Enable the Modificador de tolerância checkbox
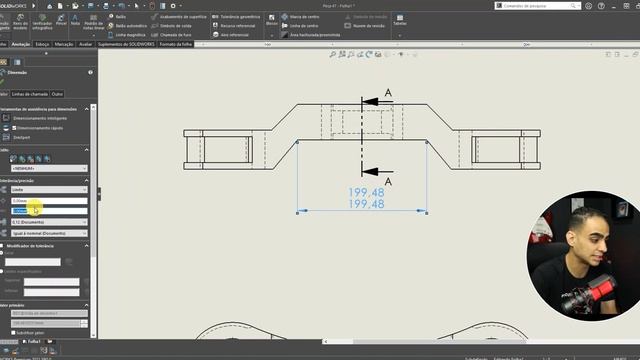This screenshot has height=360, width=640. tap(2, 246)
